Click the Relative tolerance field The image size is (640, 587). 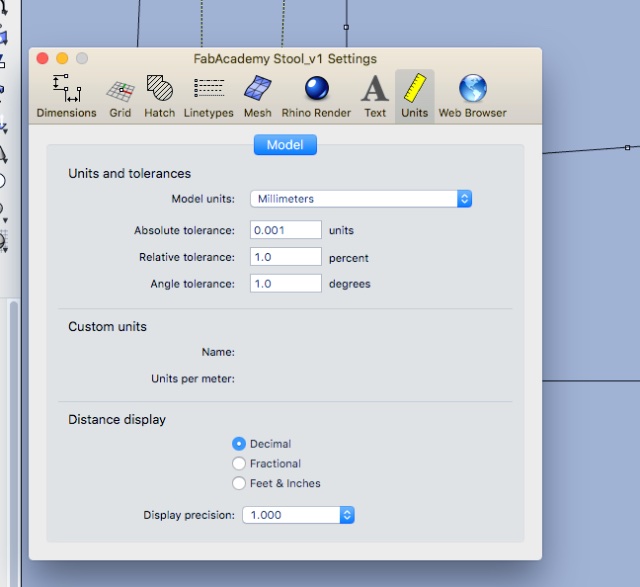pyautogui.click(x=286, y=257)
